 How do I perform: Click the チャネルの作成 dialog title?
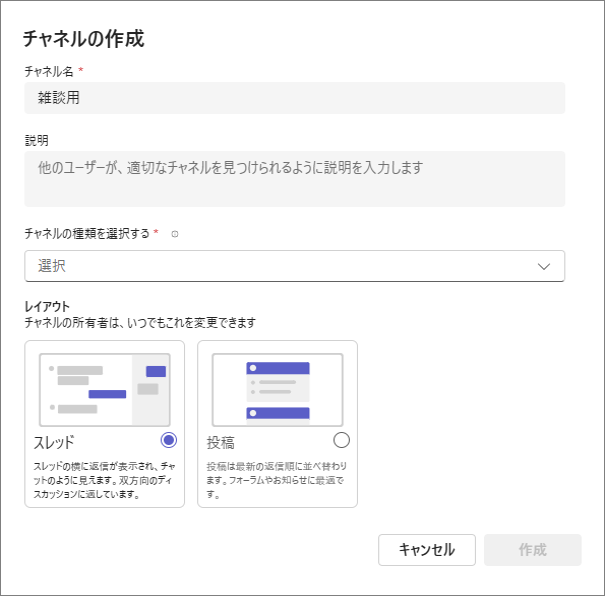(83, 40)
